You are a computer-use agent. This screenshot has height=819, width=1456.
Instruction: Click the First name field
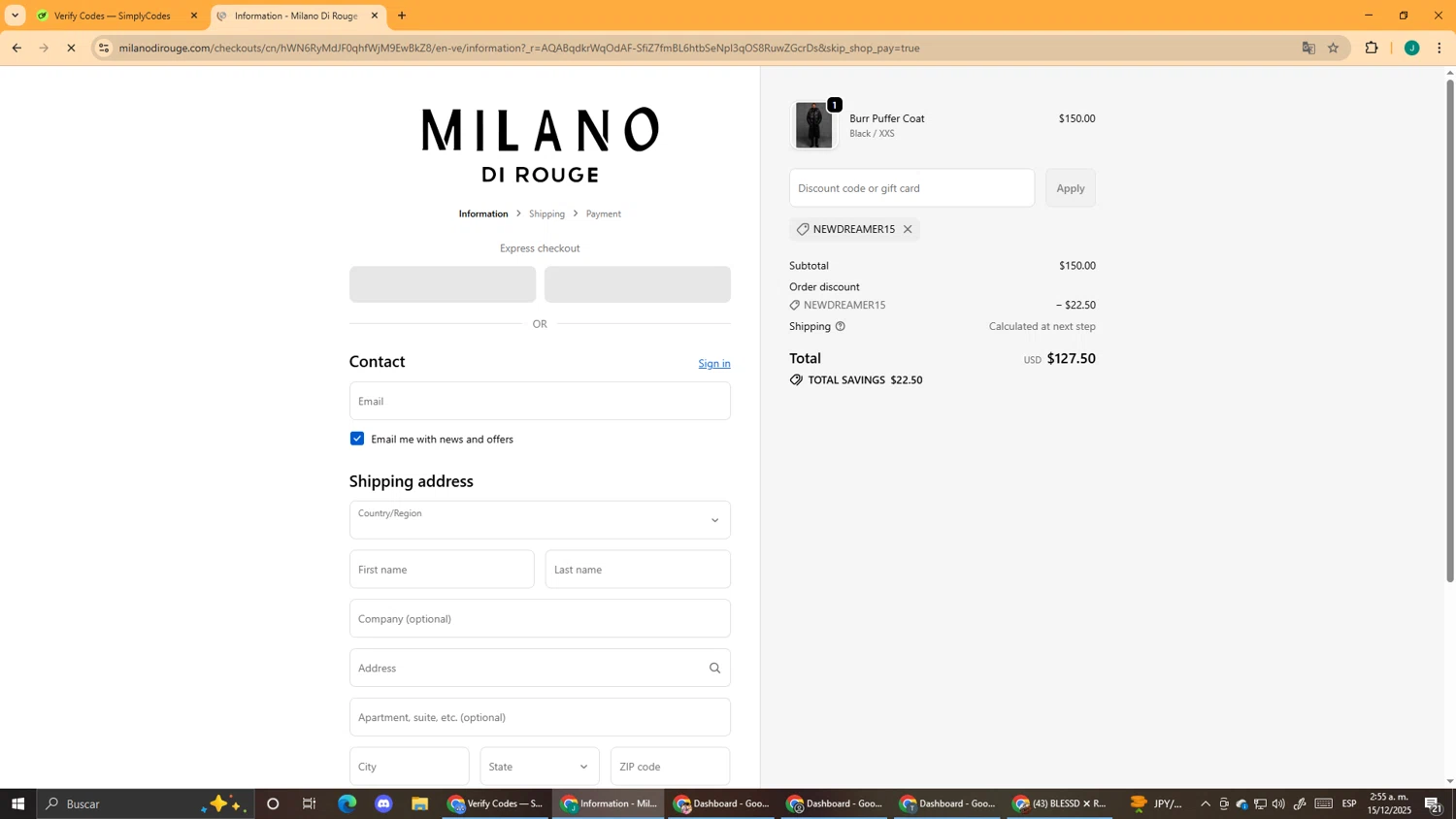click(442, 570)
